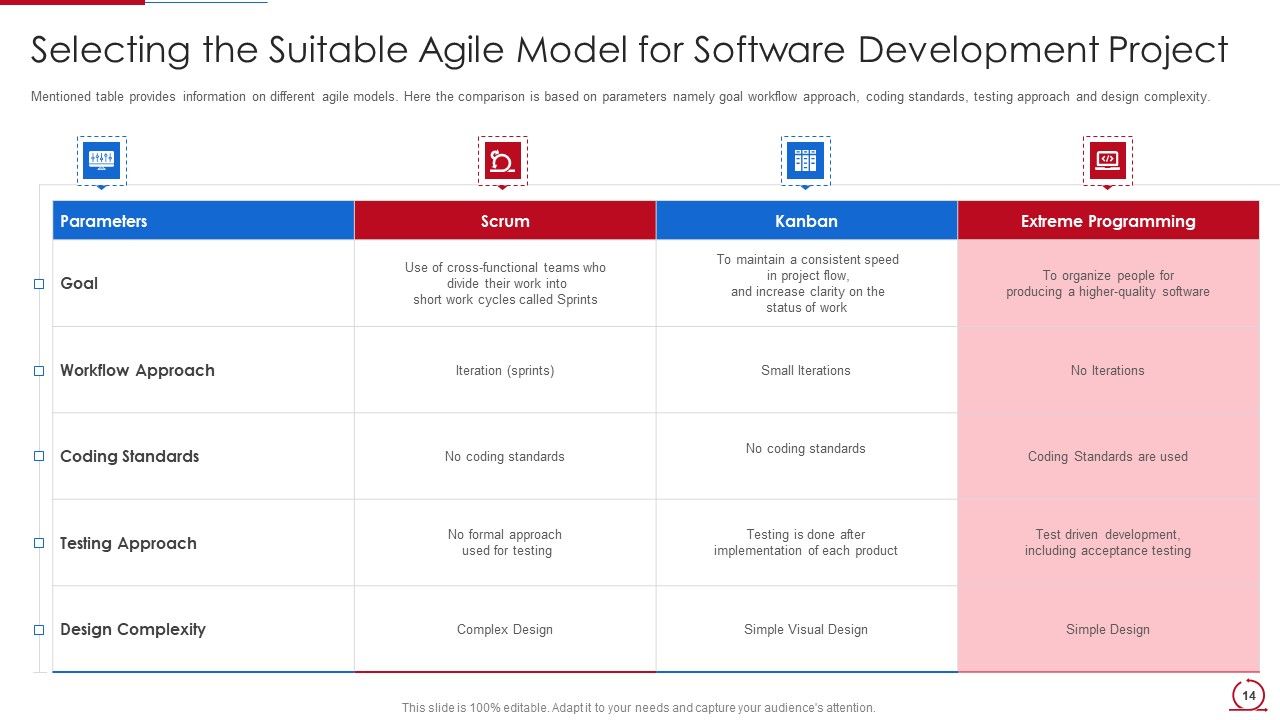The height and width of the screenshot is (720, 1280).
Task: Click the 'No formal approach used for testing' cell
Action: pos(505,543)
